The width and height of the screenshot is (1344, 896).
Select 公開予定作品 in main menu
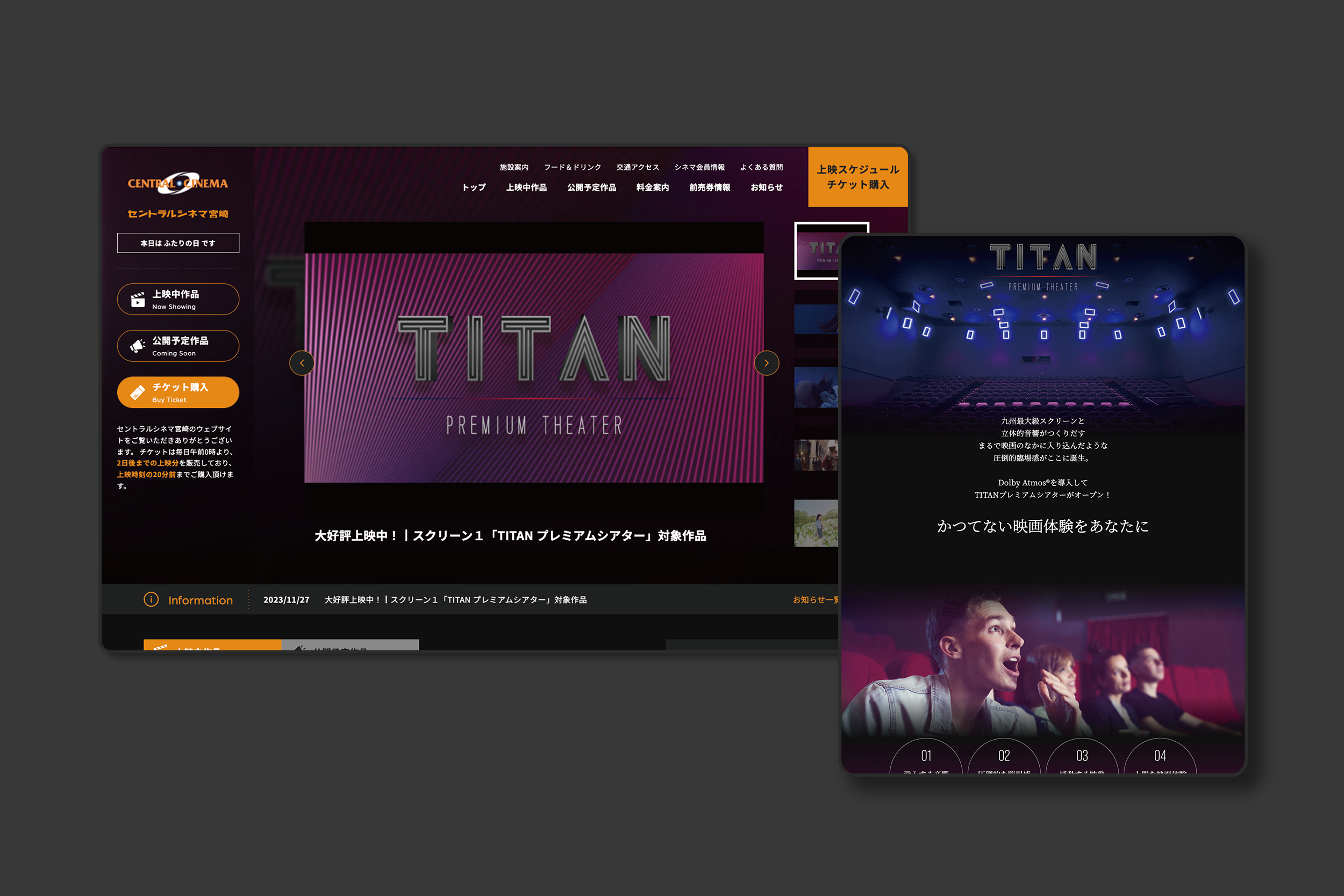point(591,188)
